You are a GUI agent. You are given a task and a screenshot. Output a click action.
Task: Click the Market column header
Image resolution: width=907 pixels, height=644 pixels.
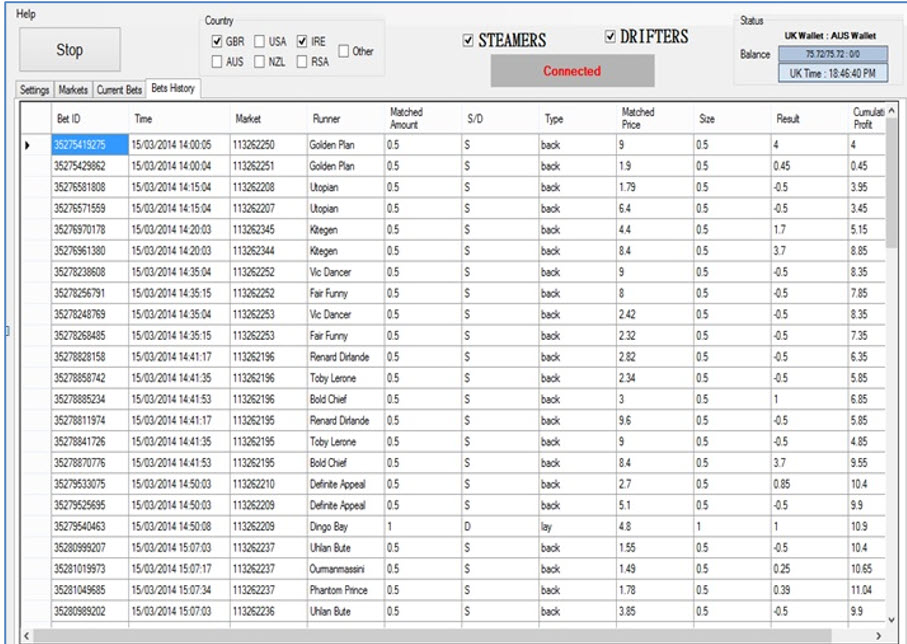click(268, 119)
